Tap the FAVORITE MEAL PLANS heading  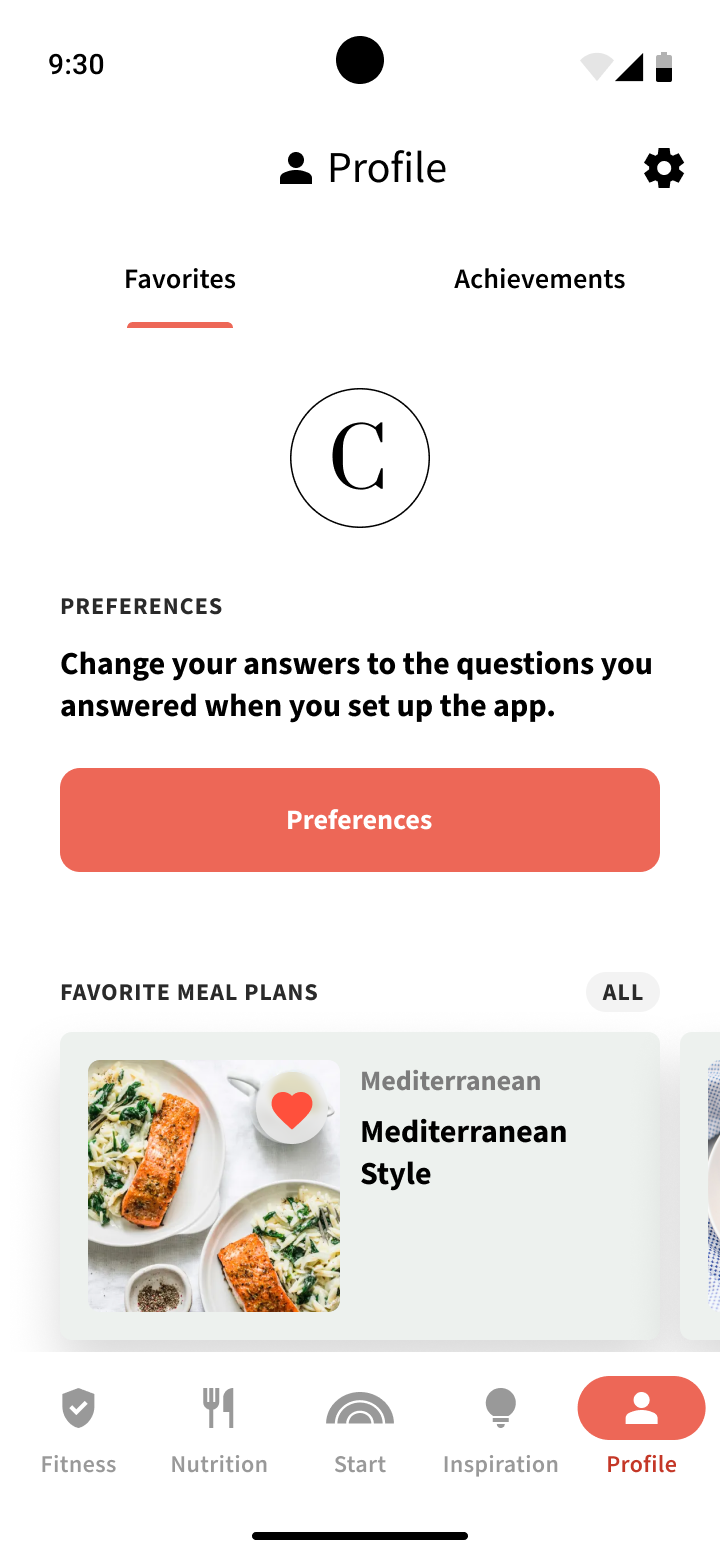[189, 993]
